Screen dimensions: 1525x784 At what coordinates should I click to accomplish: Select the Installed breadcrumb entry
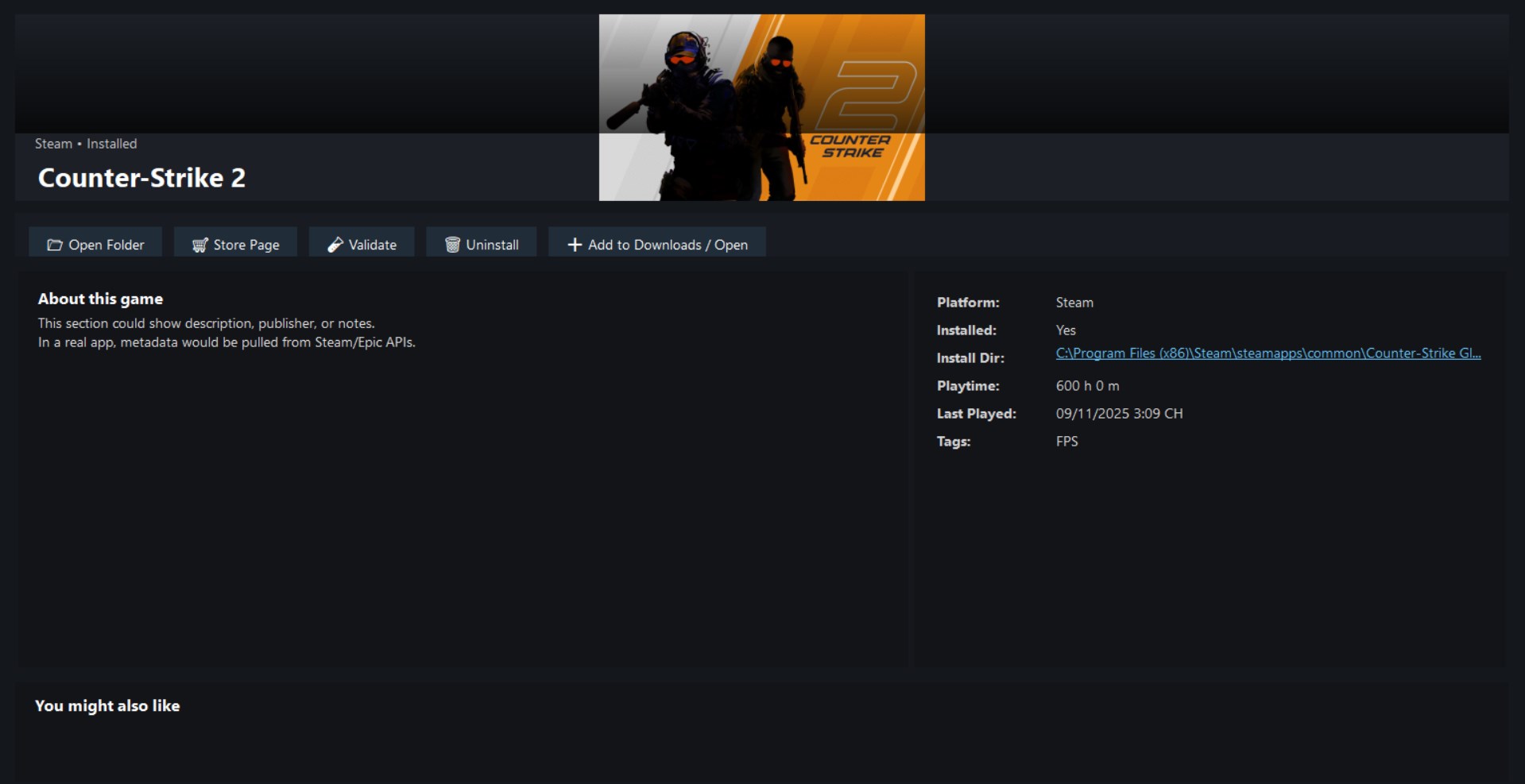point(111,144)
